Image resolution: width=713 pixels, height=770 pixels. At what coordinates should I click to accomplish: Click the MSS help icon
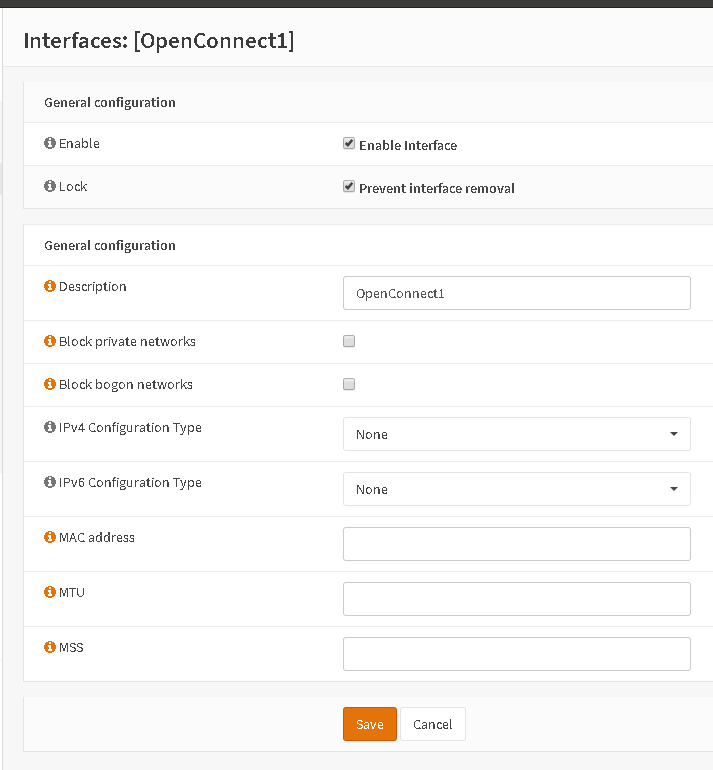[x=50, y=648]
